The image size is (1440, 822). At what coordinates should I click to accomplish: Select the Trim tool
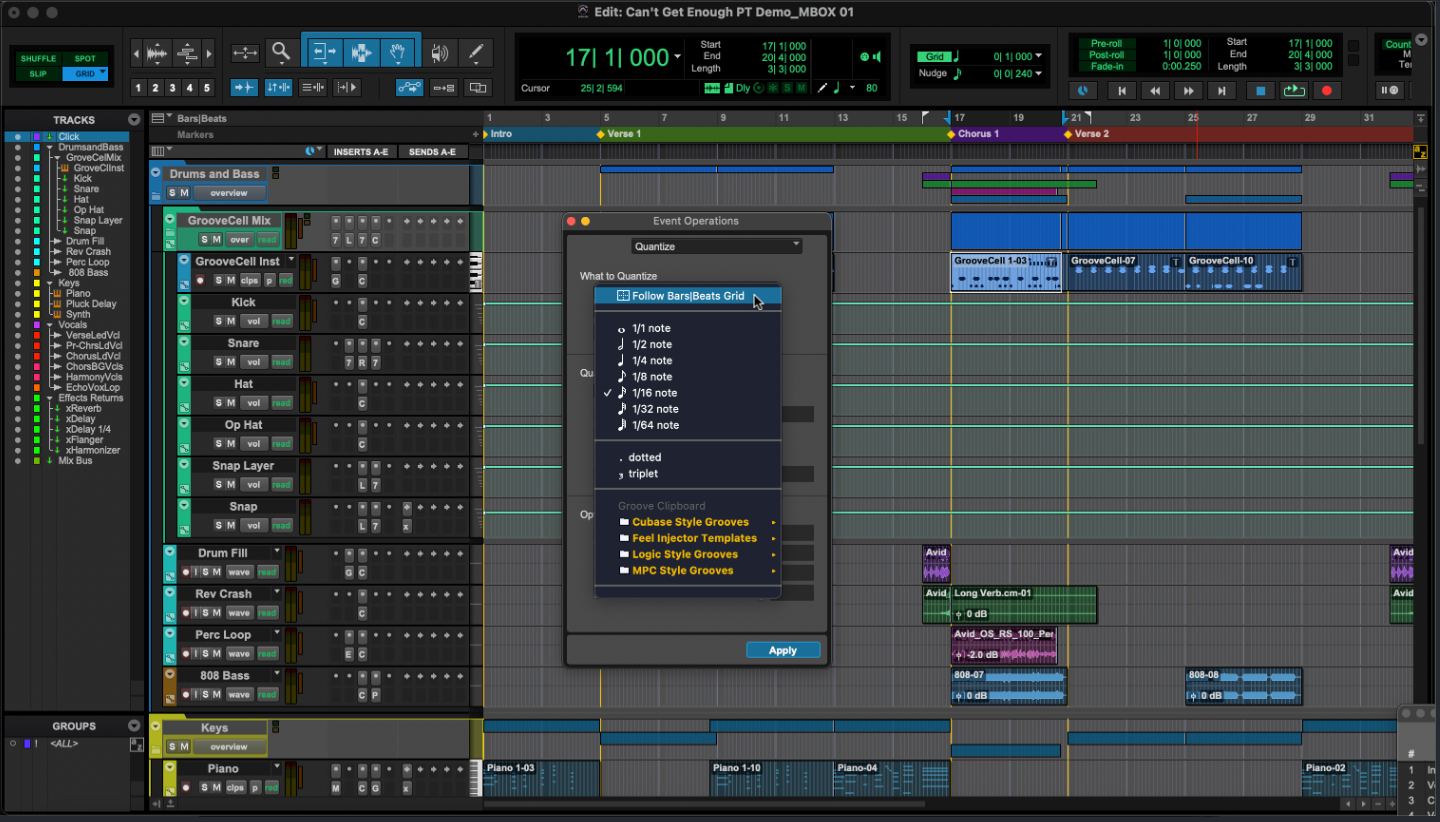click(323, 52)
